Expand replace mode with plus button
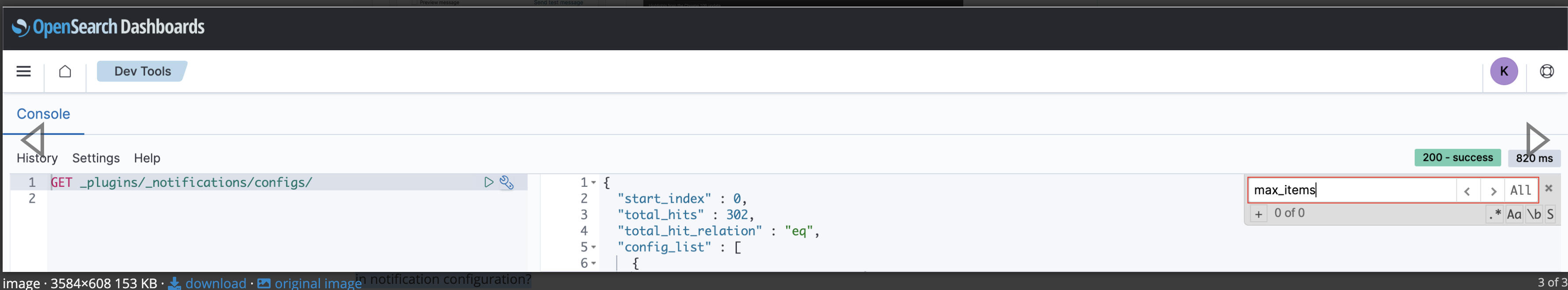The width and height of the screenshot is (1568, 290). tap(1258, 214)
